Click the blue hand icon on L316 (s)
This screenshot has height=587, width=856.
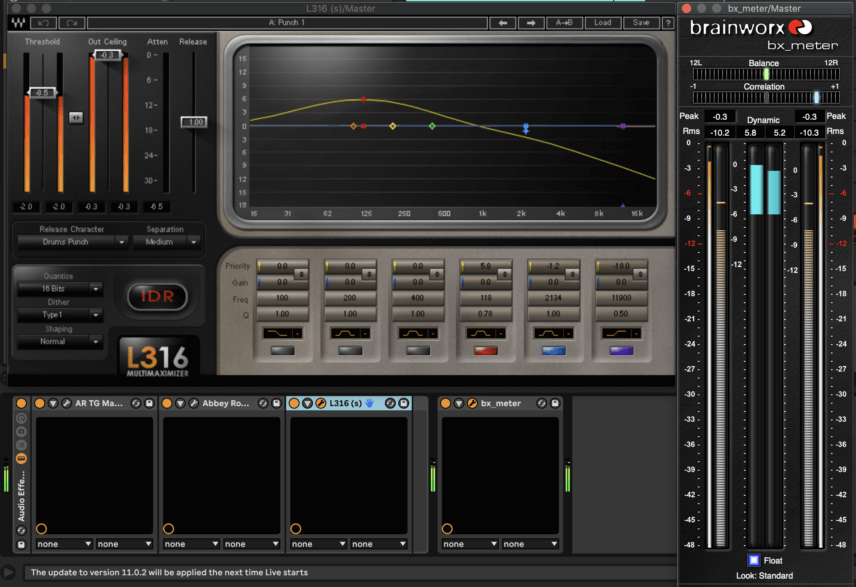(x=370, y=404)
